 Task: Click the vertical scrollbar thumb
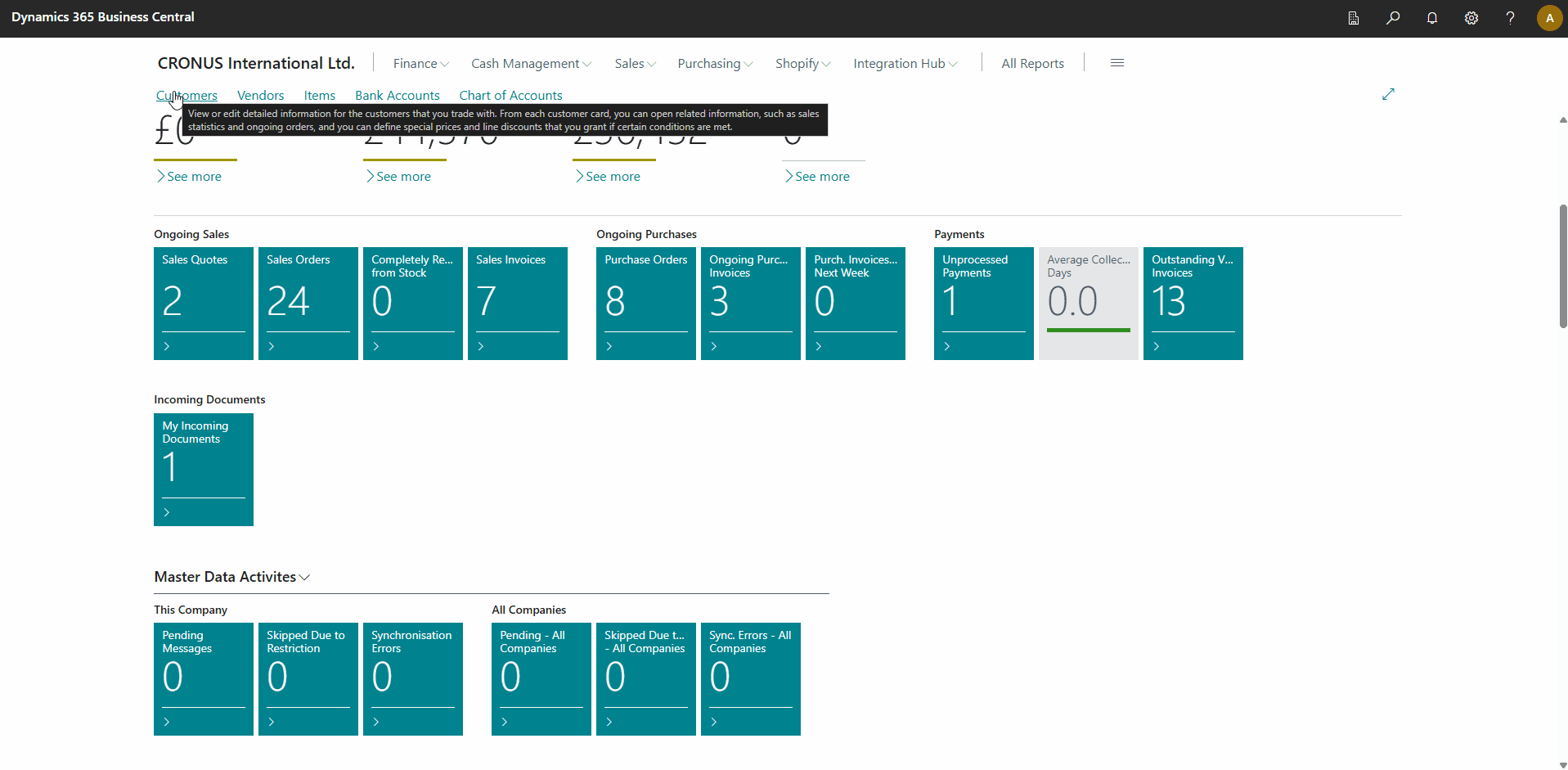[x=1563, y=266]
